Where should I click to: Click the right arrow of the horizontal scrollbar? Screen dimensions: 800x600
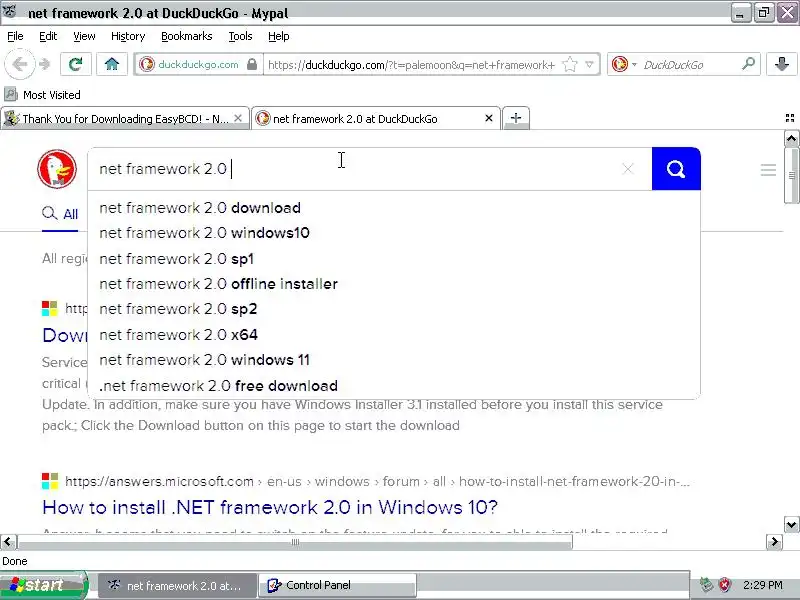774,541
